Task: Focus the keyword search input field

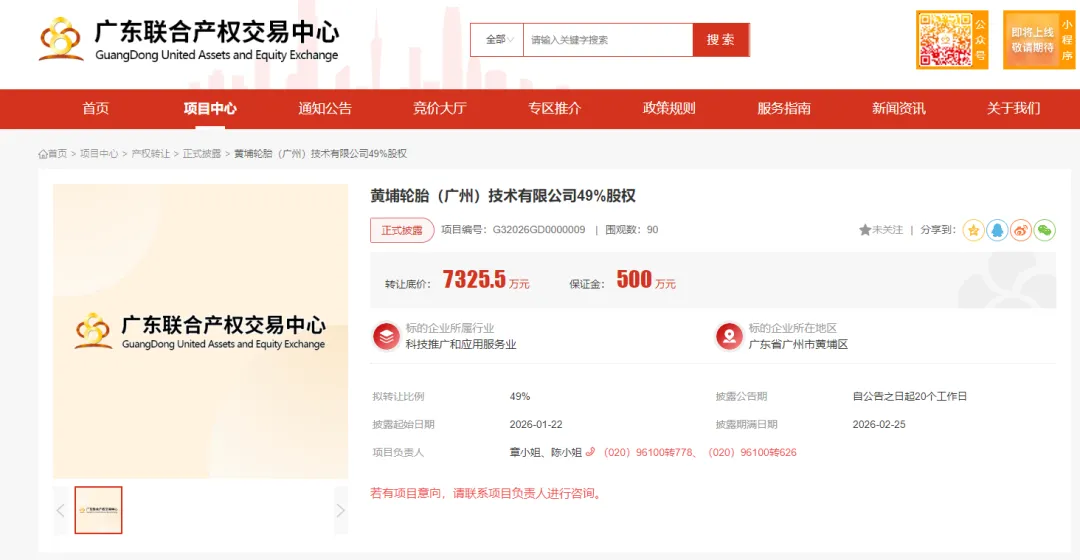Action: pyautogui.click(x=607, y=40)
